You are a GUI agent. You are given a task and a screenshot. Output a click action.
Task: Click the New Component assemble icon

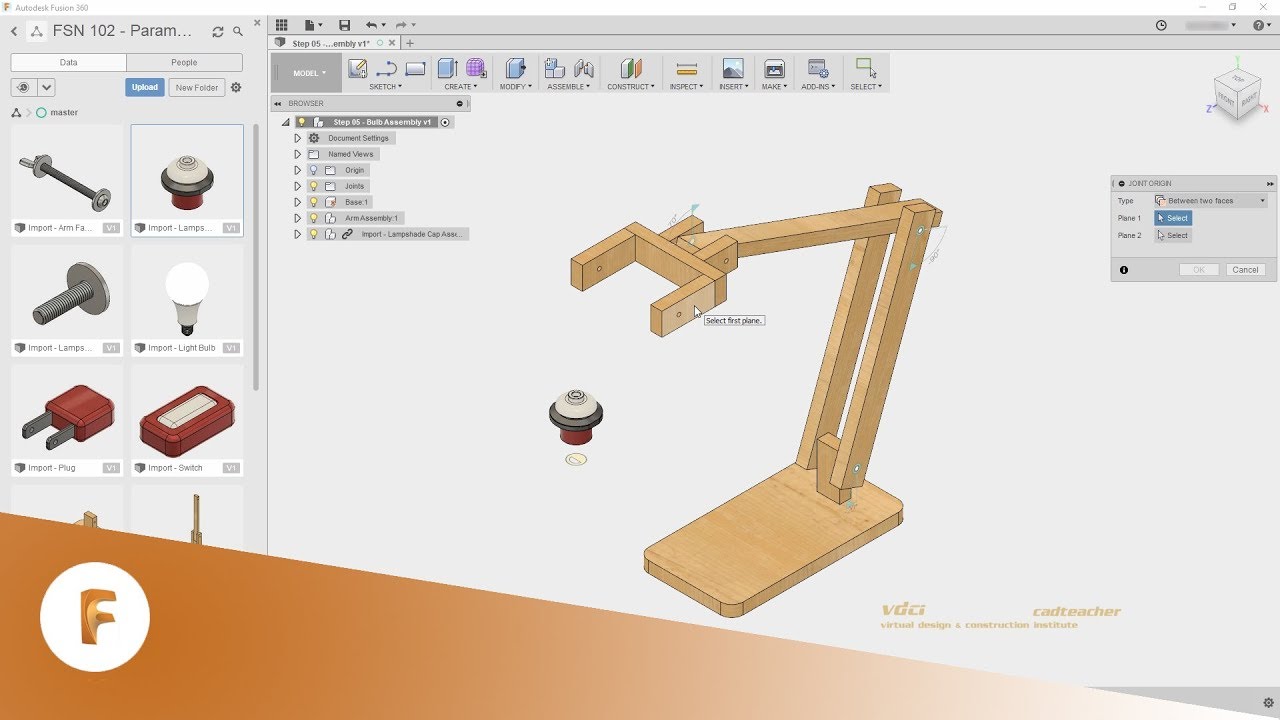[554, 68]
